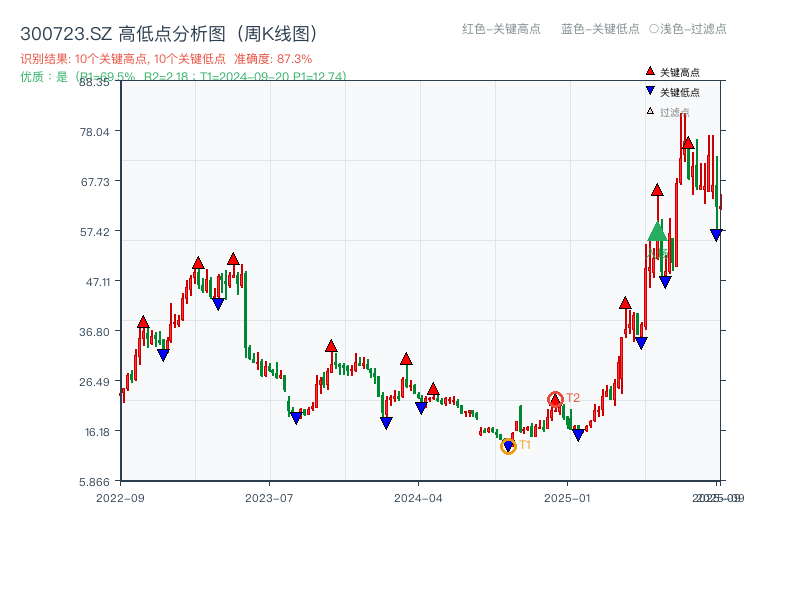Image resolution: width=800 pixels, height=600 pixels.
Task: Expand details on the T2 circled marker
Action: click(x=555, y=398)
